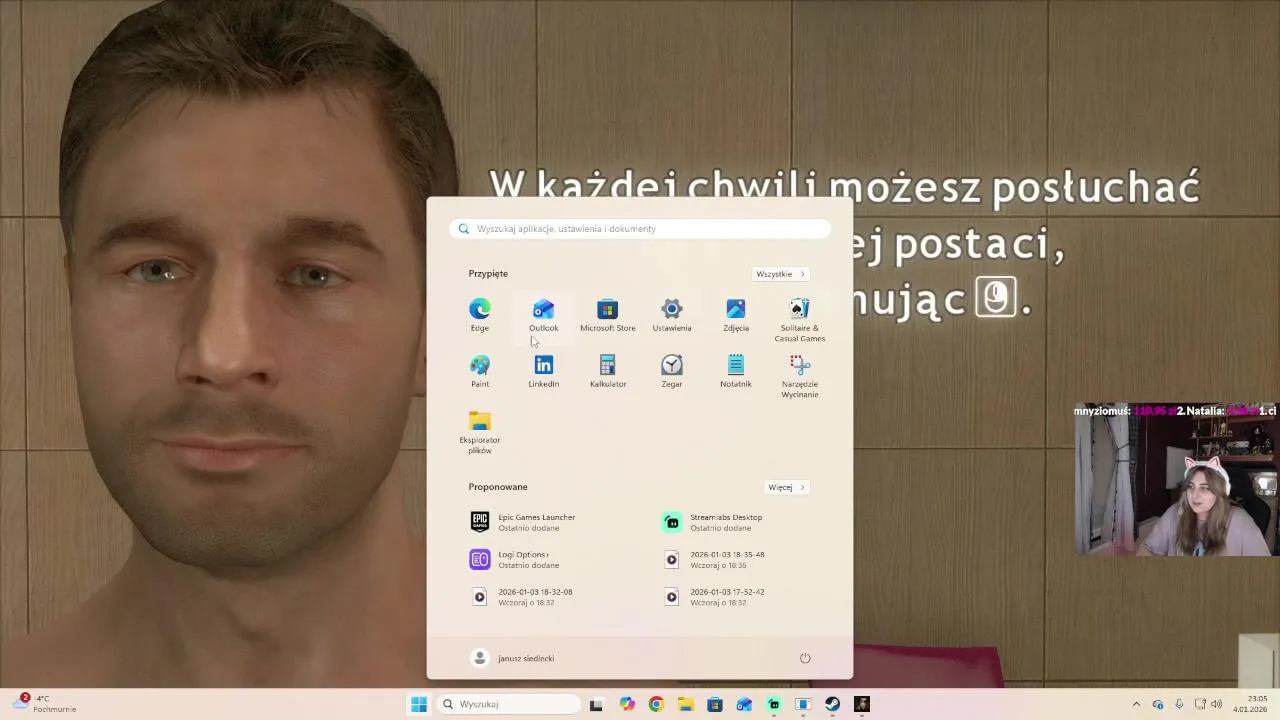The image size is (1280, 720).
Task: Open Outlook from the taskbar
Action: (744, 704)
